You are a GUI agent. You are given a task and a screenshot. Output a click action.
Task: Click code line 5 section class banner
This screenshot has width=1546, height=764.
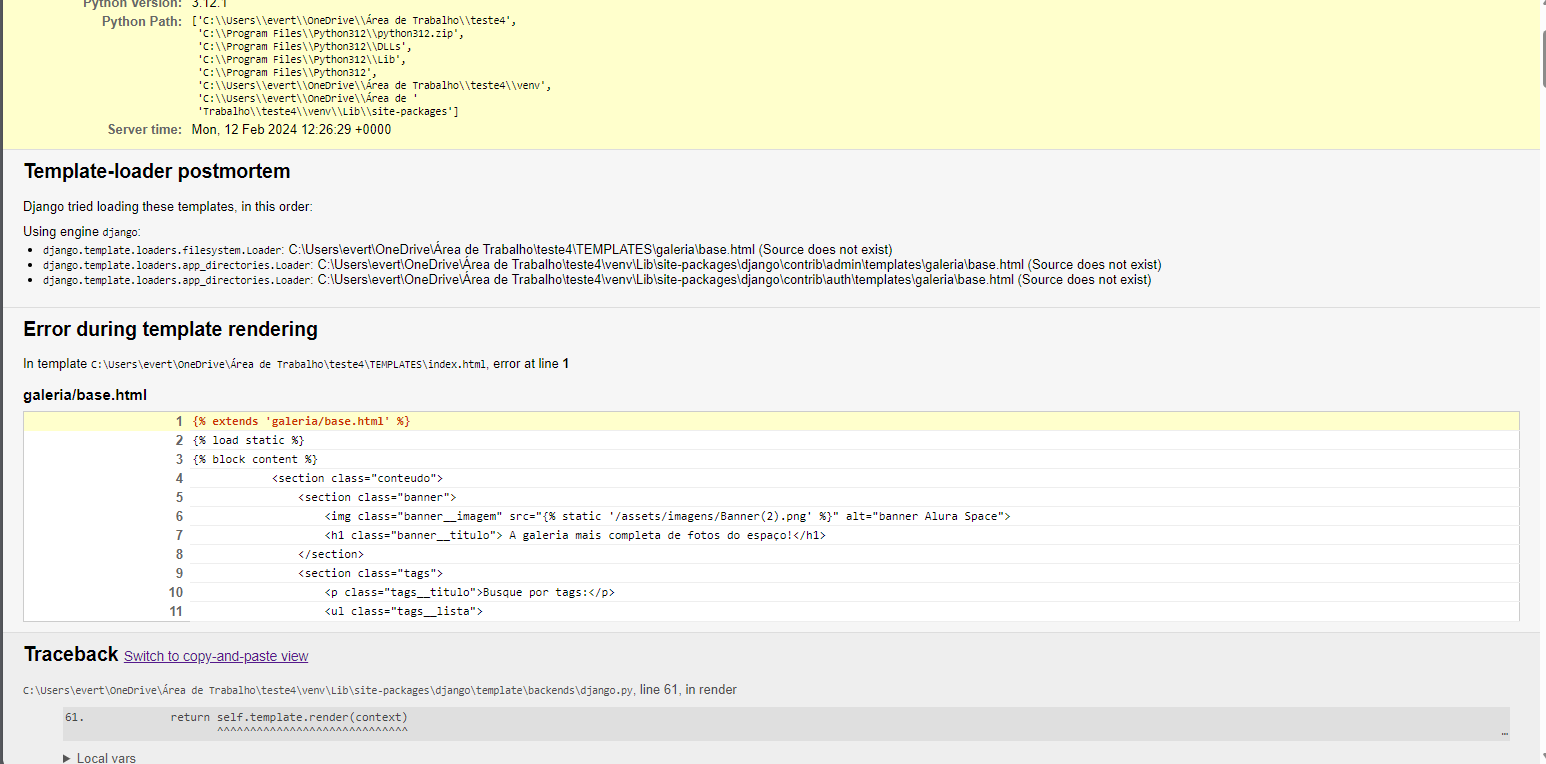point(377,497)
